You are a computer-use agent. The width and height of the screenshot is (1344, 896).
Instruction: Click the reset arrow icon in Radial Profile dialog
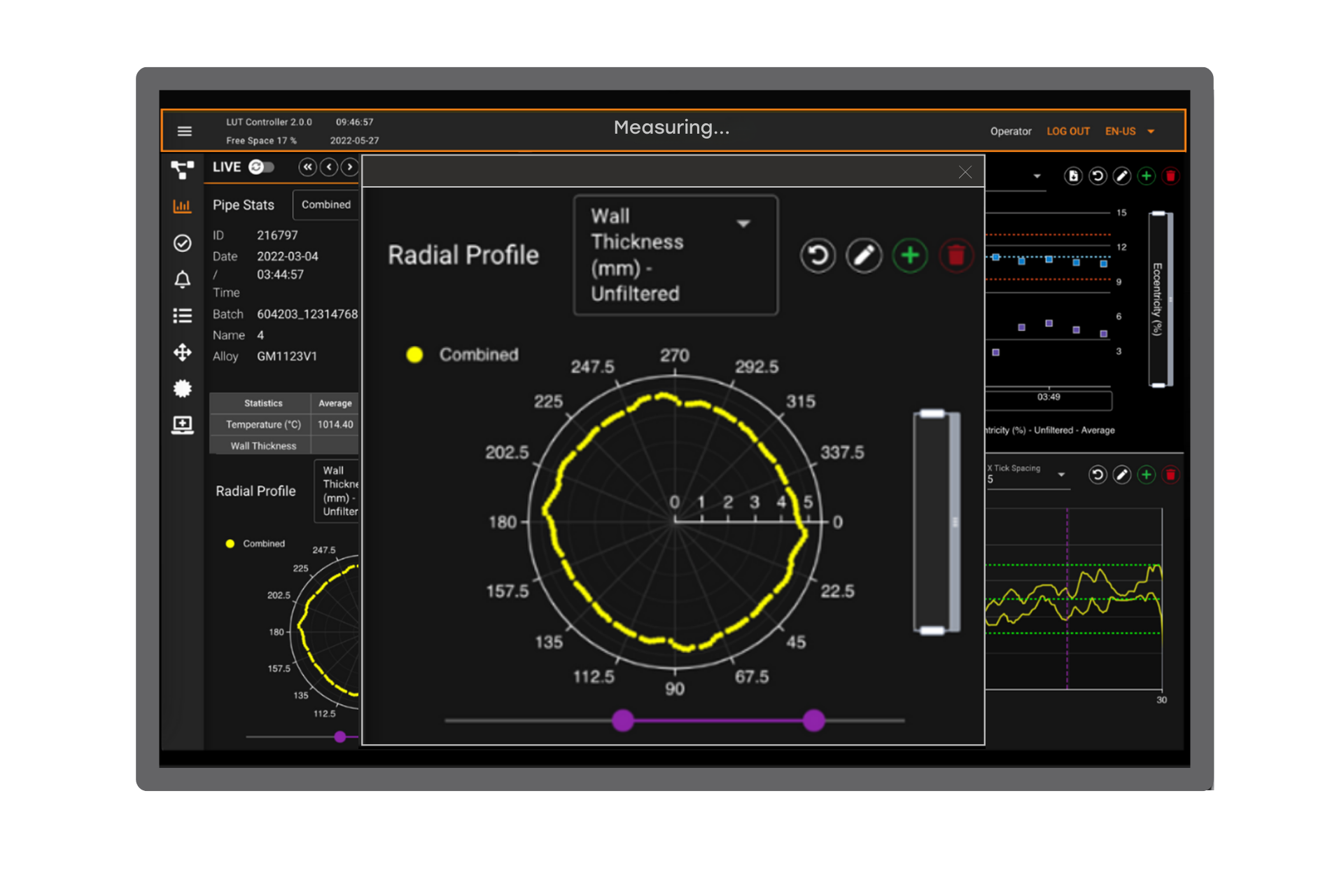818,255
